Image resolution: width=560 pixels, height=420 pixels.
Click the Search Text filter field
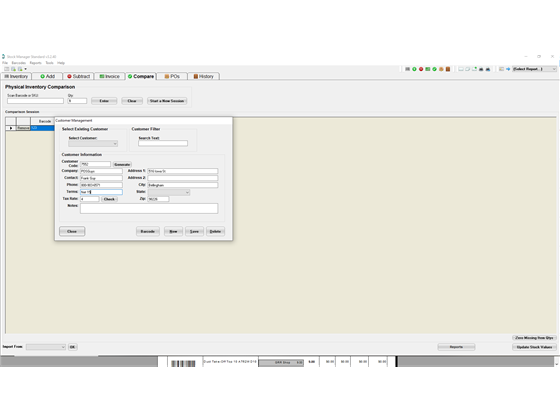163,143
